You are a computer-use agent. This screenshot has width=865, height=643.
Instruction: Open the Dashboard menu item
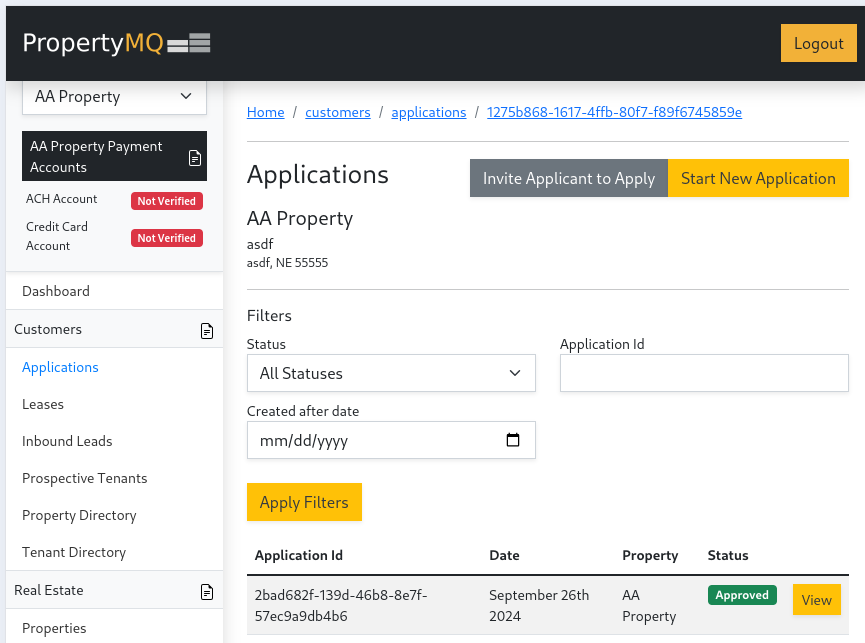[56, 291]
